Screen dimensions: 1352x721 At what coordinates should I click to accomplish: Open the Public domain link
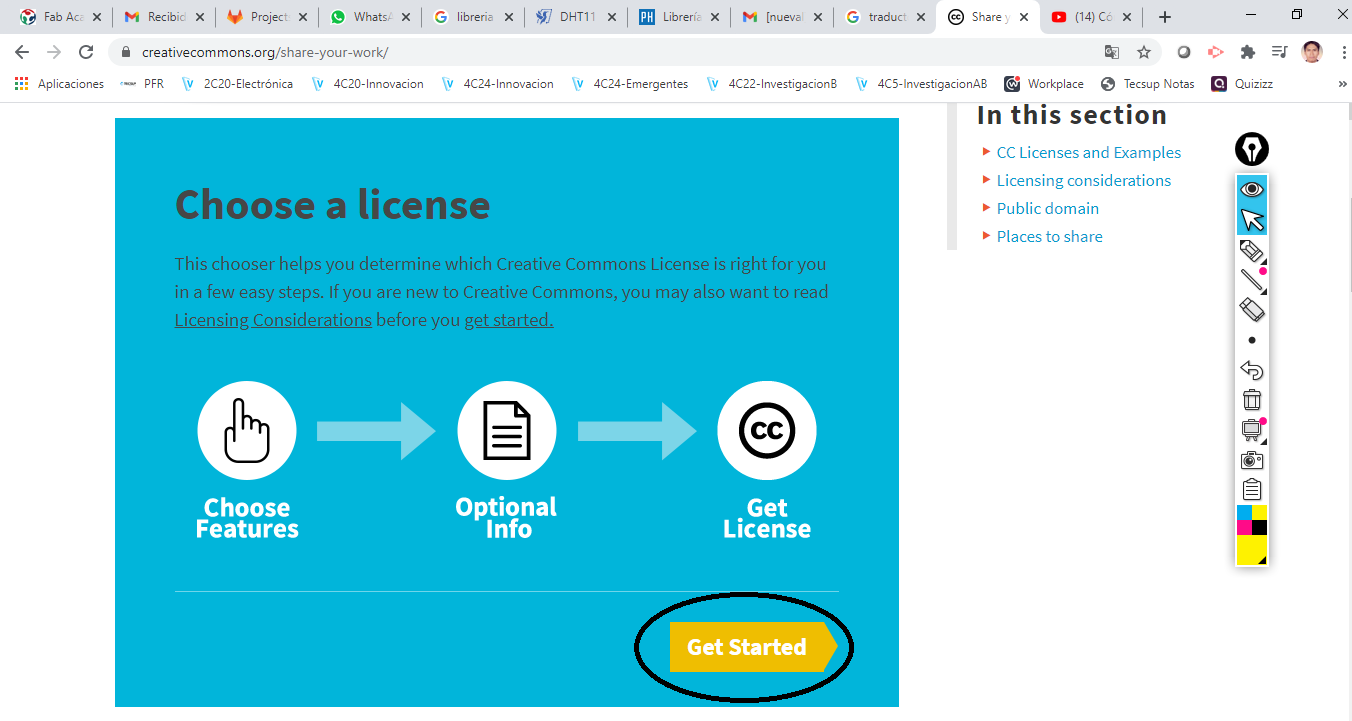(x=1047, y=208)
